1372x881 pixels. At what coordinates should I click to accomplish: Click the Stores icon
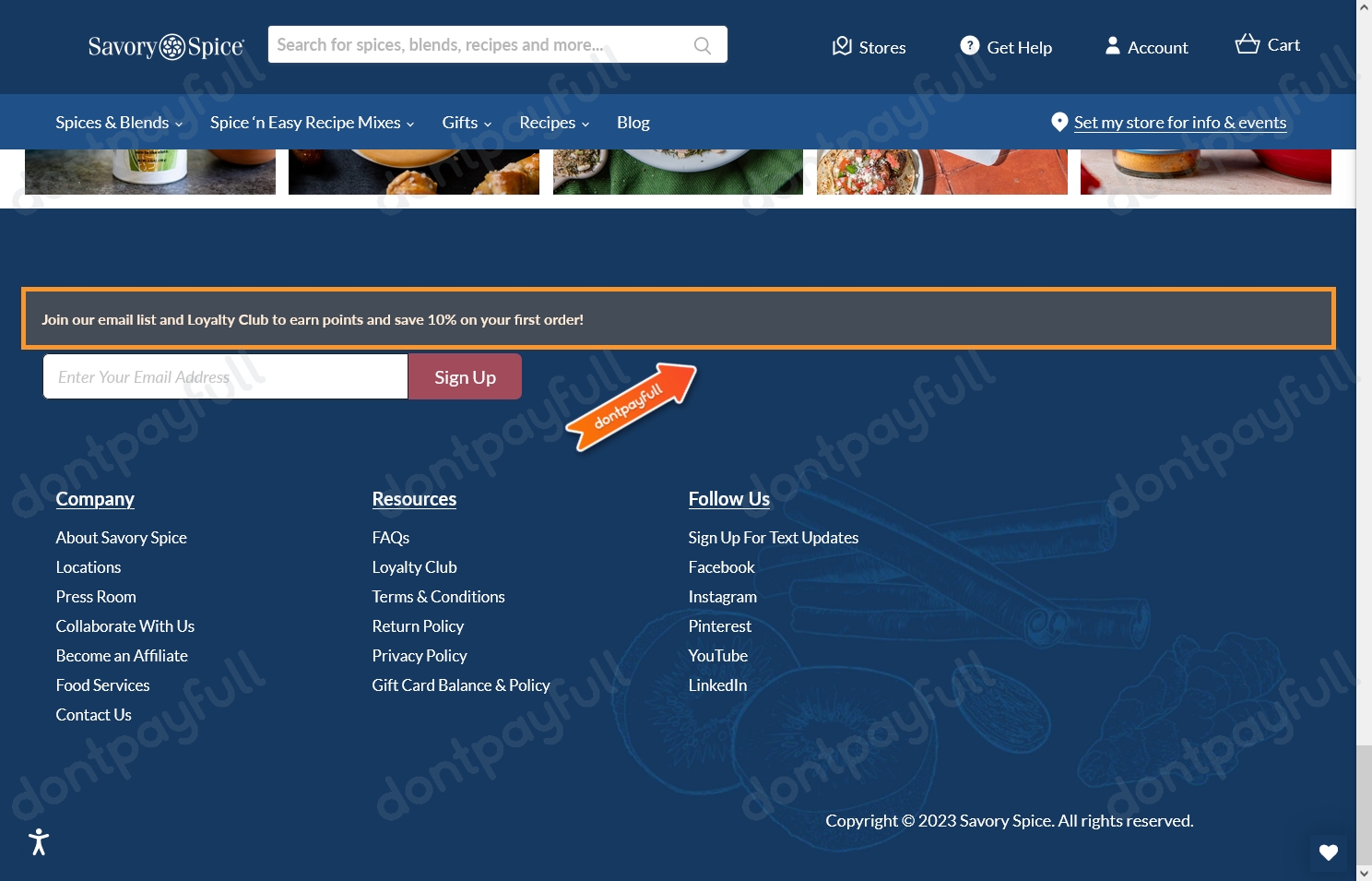tap(842, 46)
